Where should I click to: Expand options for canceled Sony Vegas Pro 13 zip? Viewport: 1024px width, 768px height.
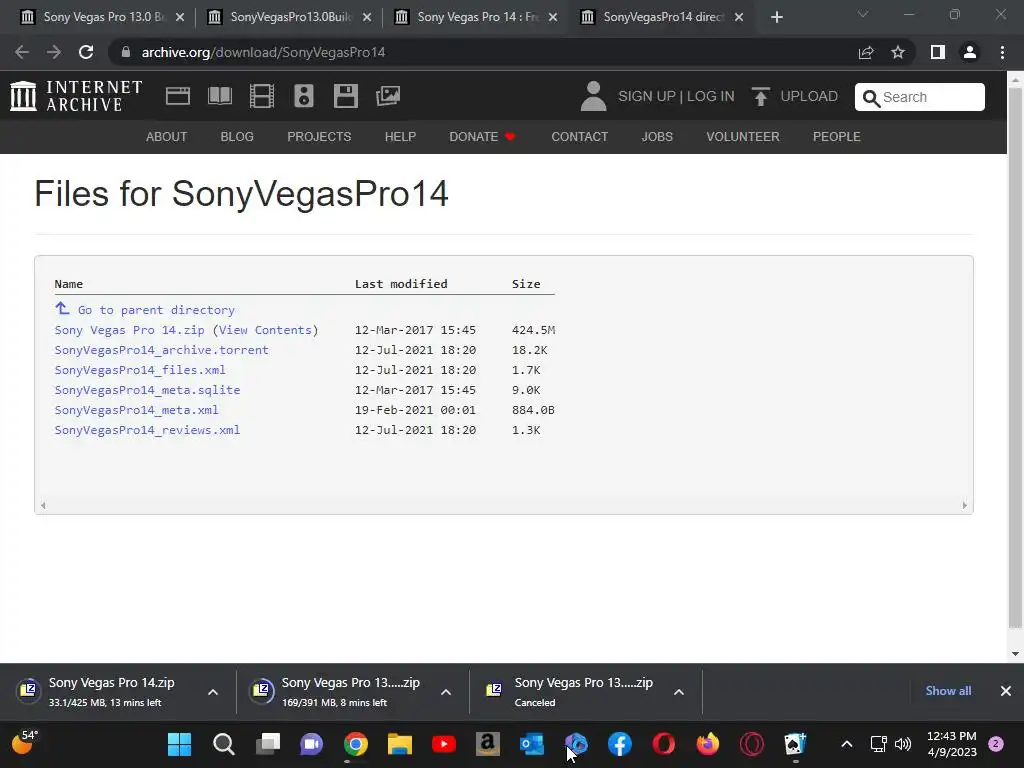tap(679, 692)
